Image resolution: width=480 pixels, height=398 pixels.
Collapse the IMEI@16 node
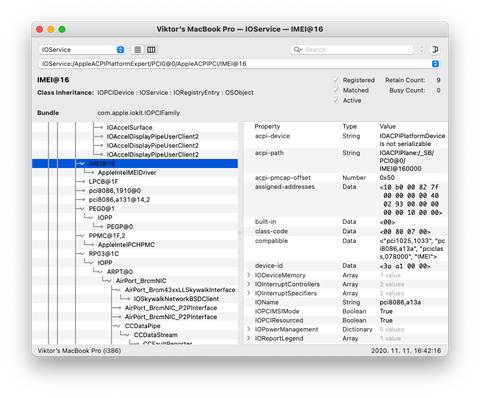(x=82, y=164)
